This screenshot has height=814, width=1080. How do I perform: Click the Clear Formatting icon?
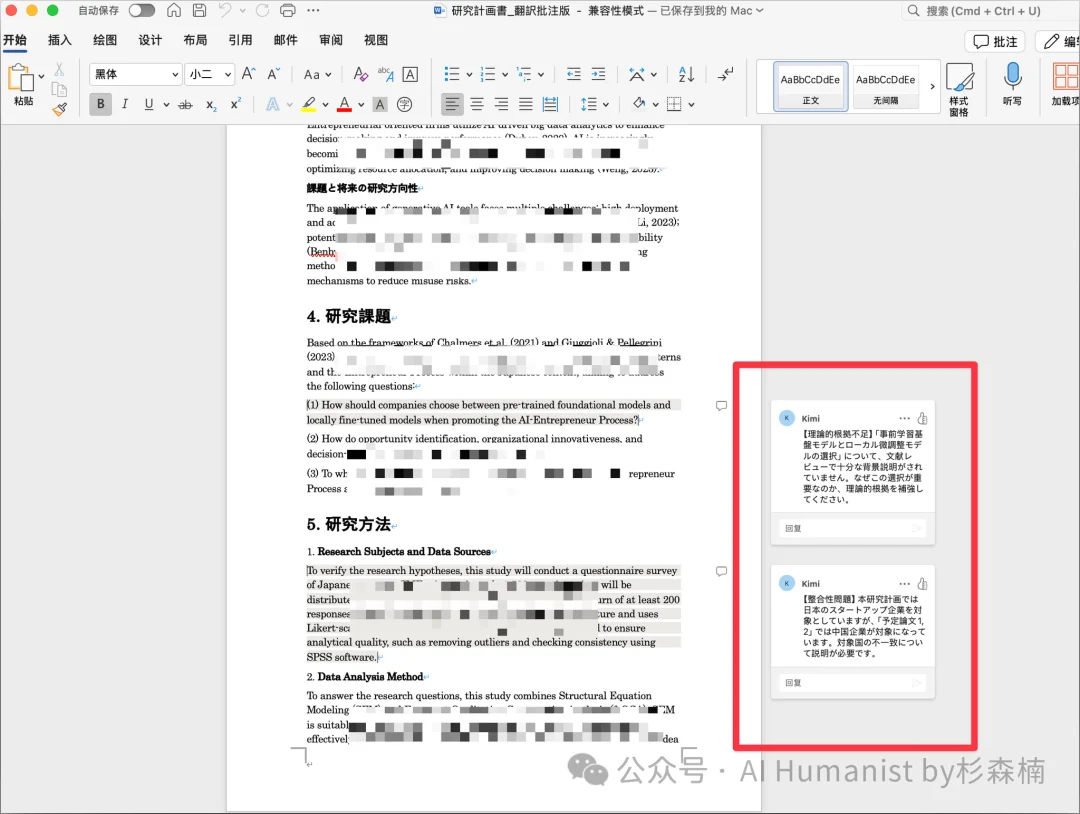point(360,74)
